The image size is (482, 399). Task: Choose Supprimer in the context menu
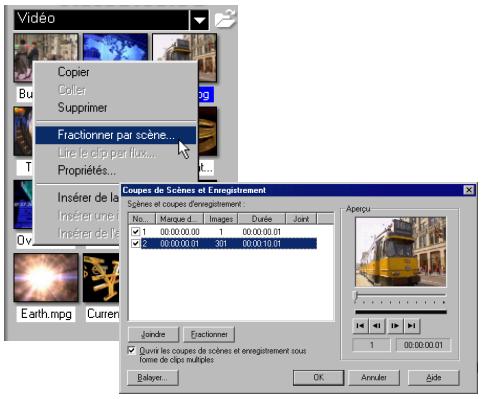(x=82, y=107)
